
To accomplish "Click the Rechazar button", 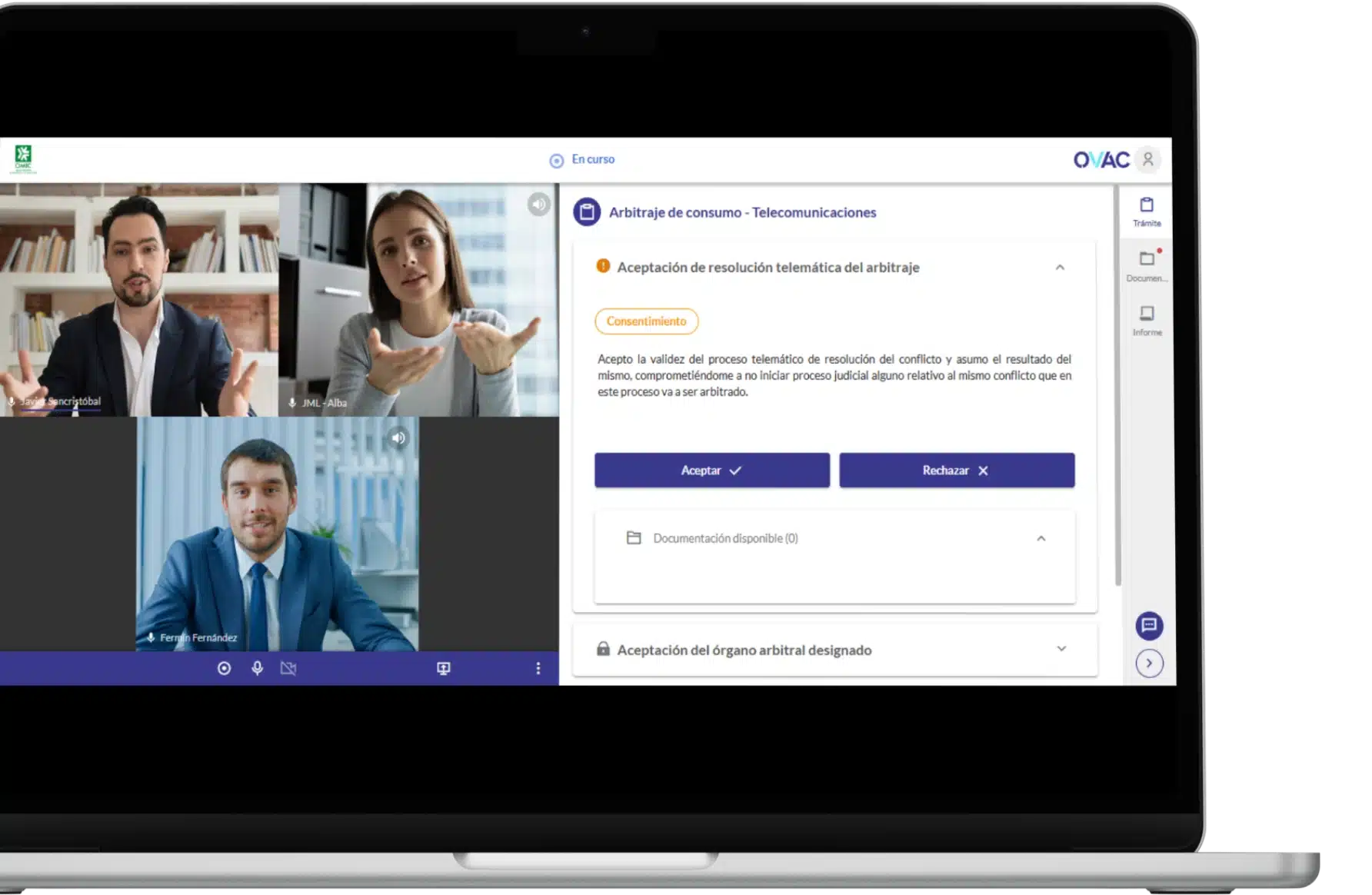I will [957, 470].
